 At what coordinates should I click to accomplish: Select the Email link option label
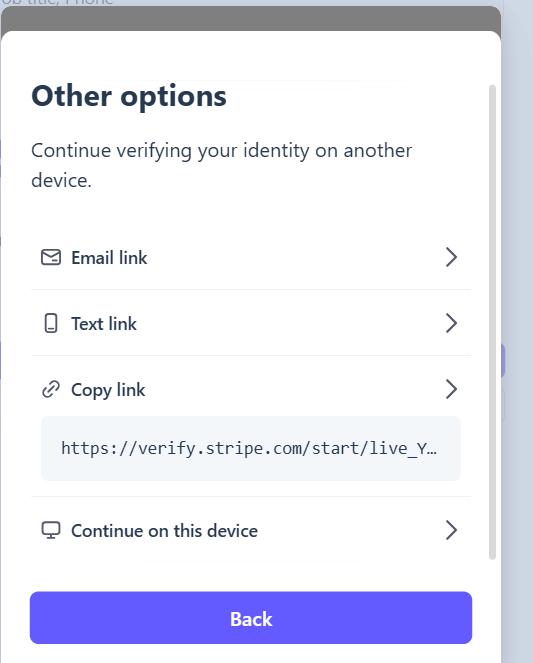109,258
